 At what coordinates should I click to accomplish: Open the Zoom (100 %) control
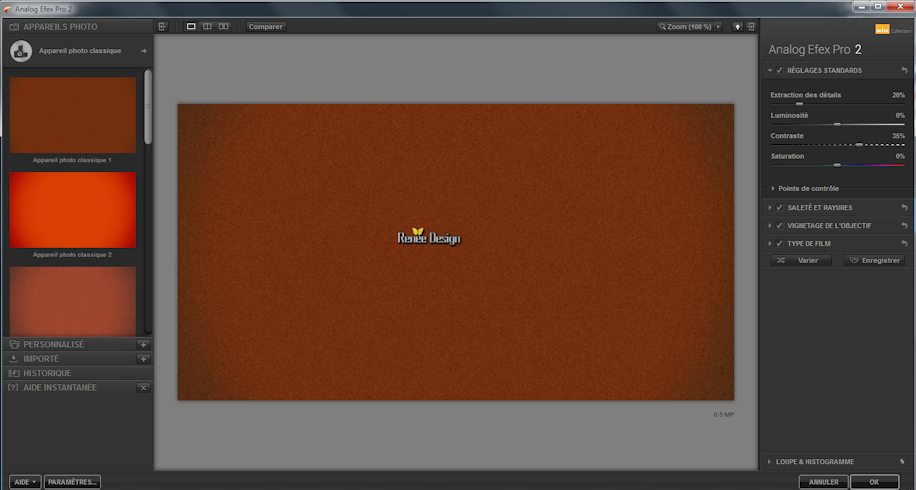click(685, 26)
